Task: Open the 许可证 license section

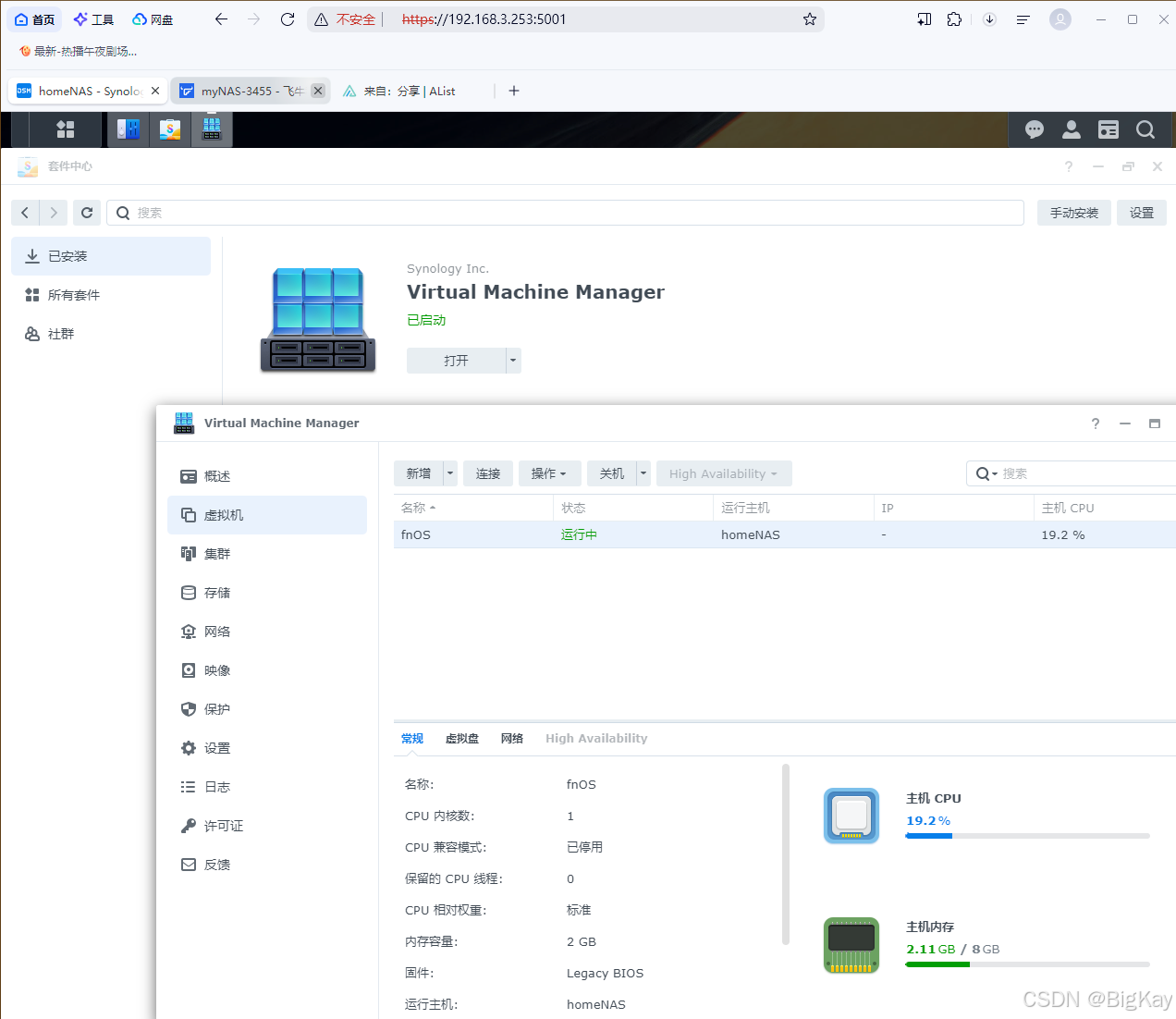Action: tap(267, 826)
